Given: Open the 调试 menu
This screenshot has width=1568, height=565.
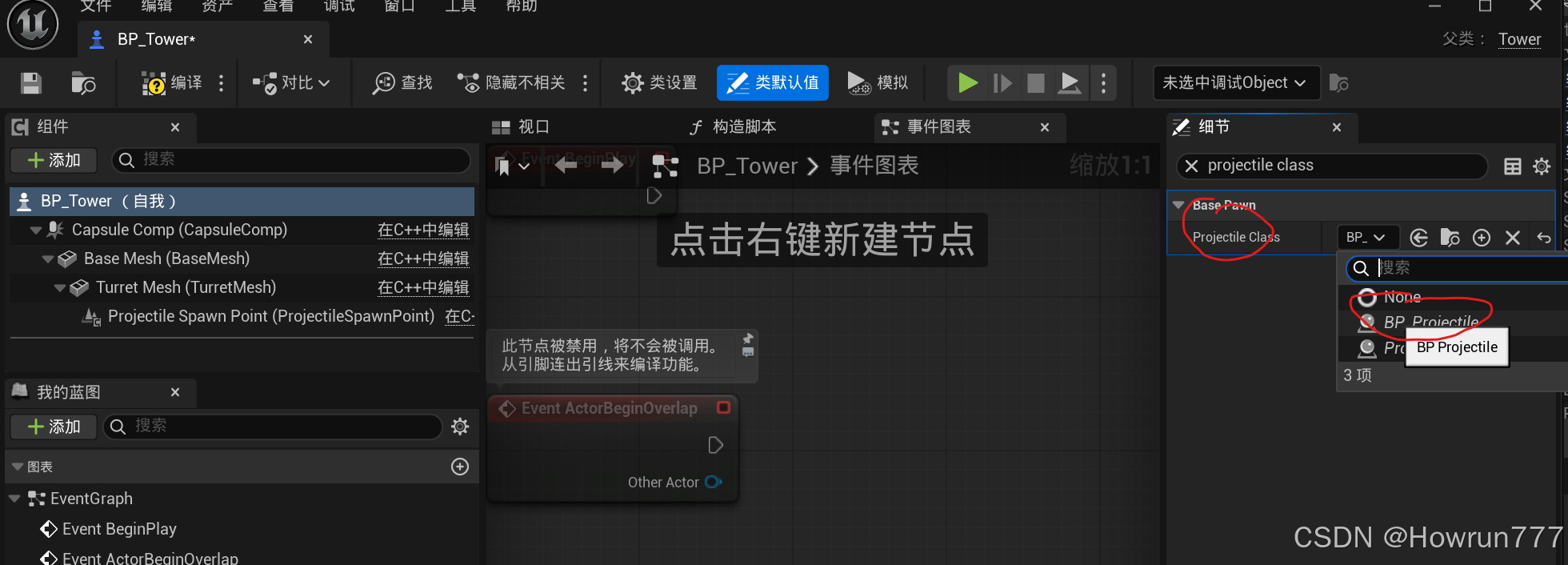Looking at the screenshot, I should 339,6.
